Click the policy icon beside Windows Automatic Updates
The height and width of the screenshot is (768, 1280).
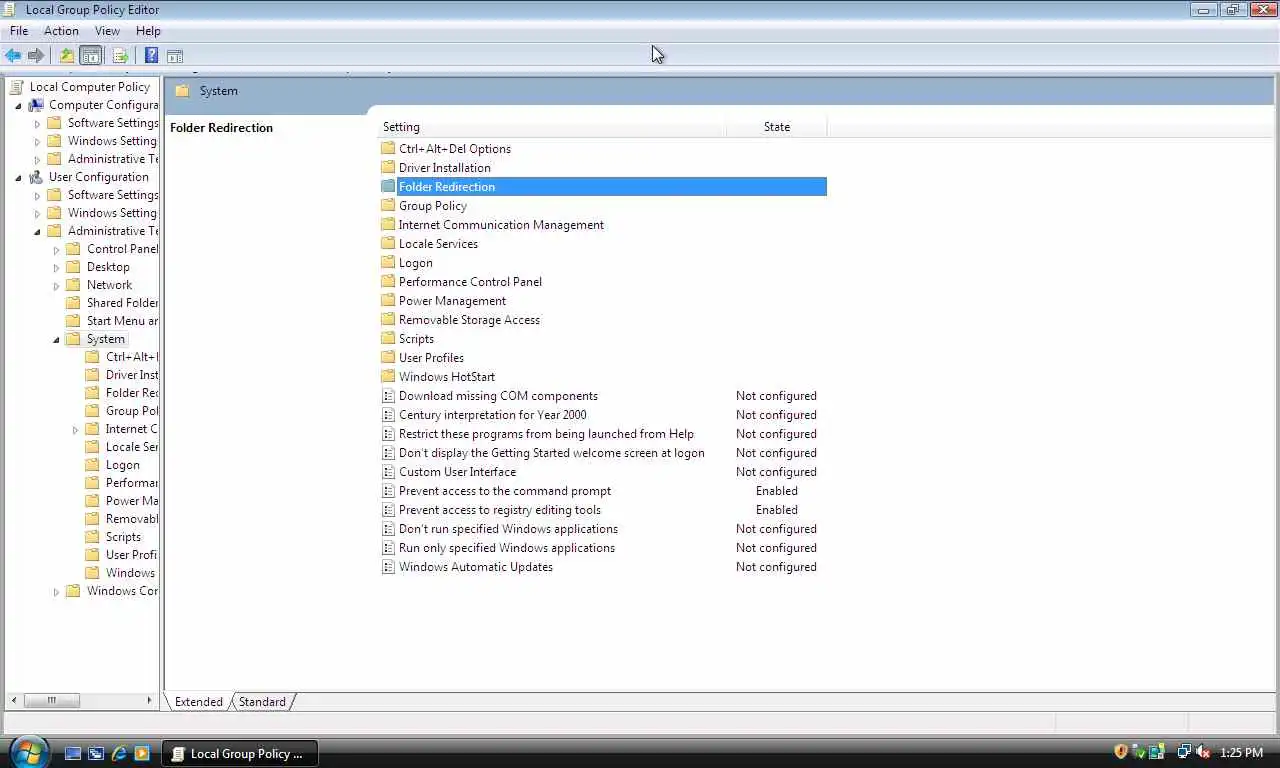[388, 567]
